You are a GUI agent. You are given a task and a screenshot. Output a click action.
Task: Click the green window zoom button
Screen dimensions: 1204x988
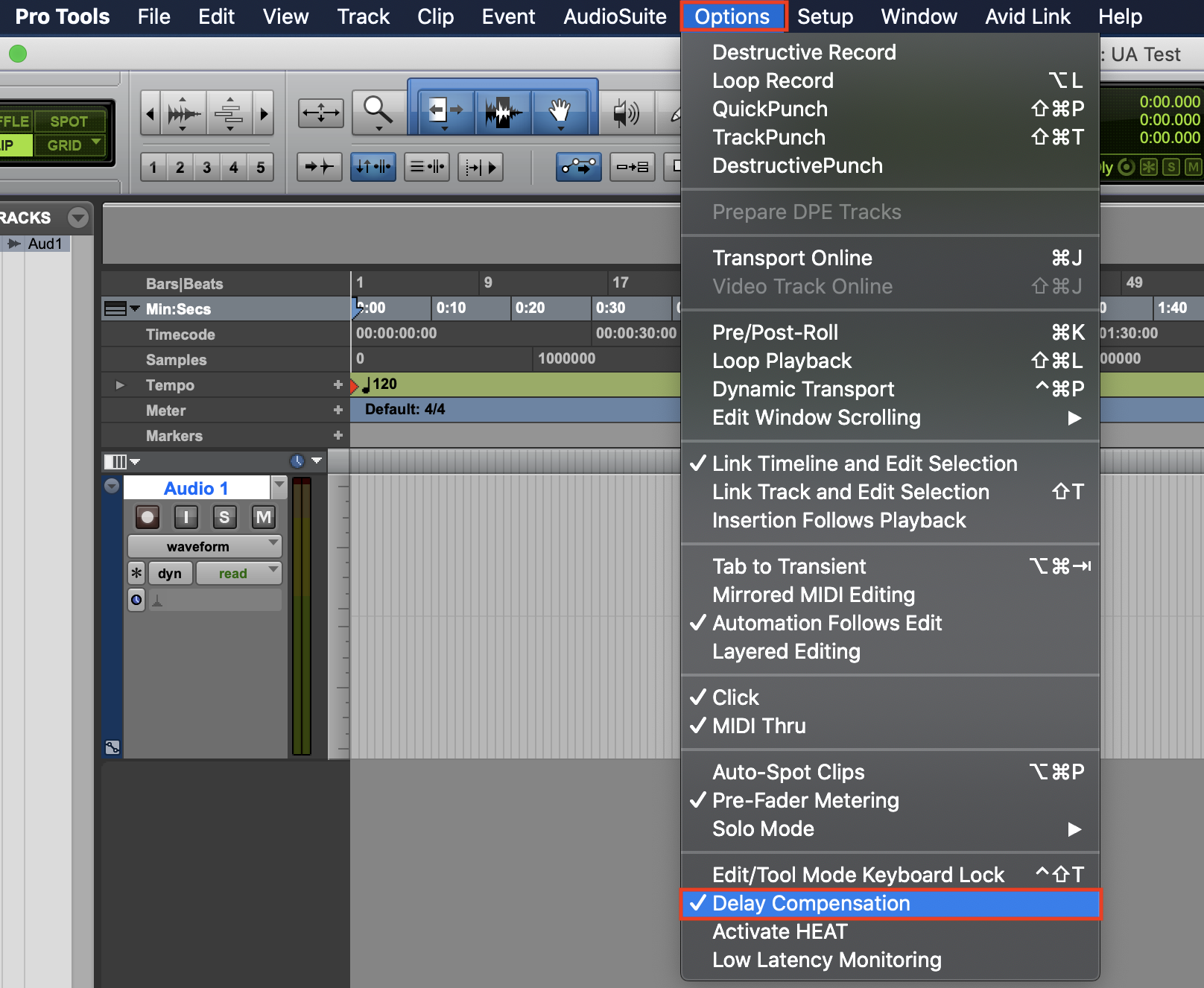(x=18, y=54)
